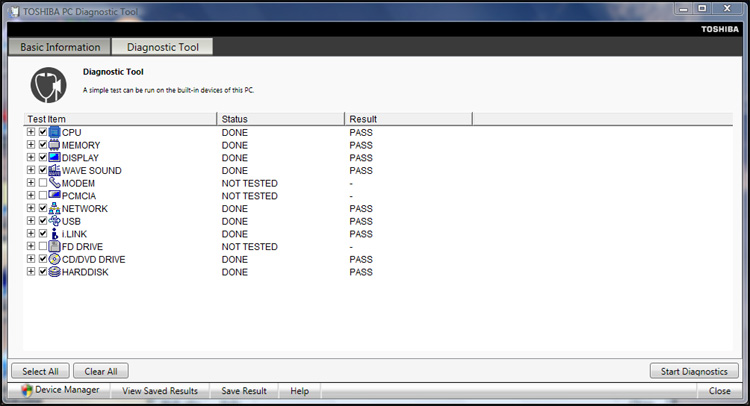This screenshot has width=750, height=406.
Task: Select the CD/DVD DRIVE row label
Action: [x=93, y=259]
